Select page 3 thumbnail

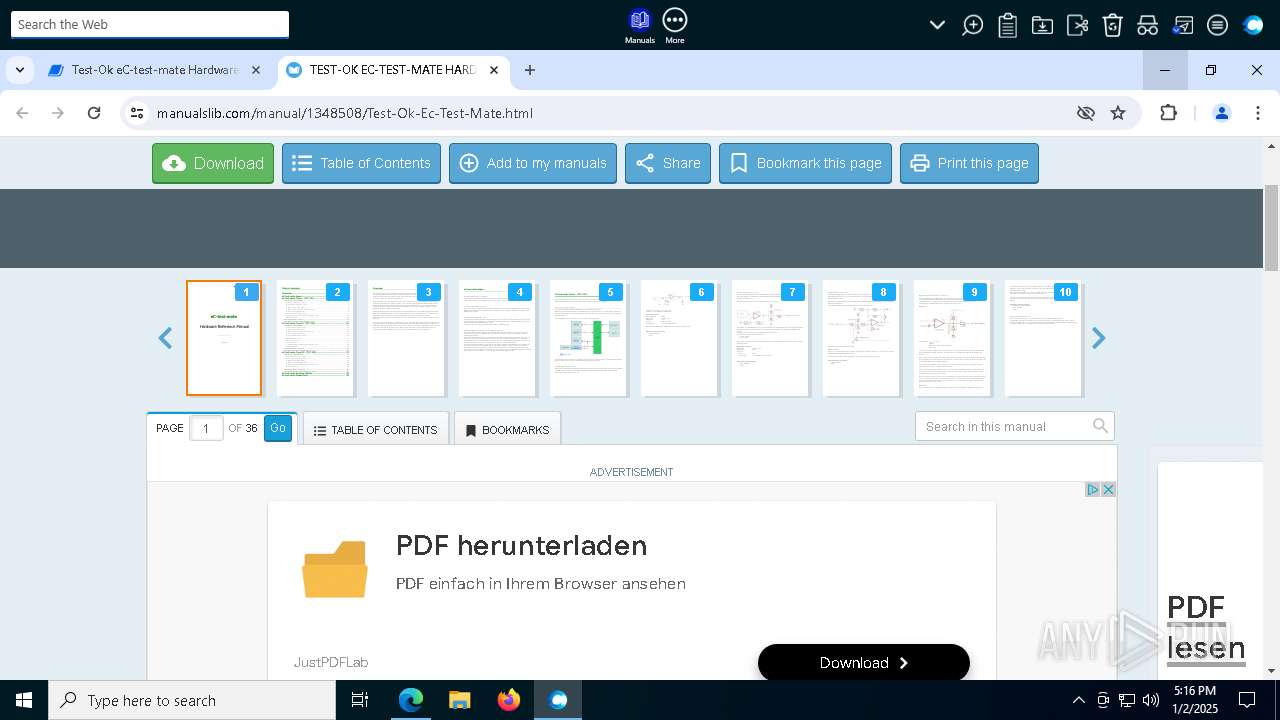click(x=406, y=338)
